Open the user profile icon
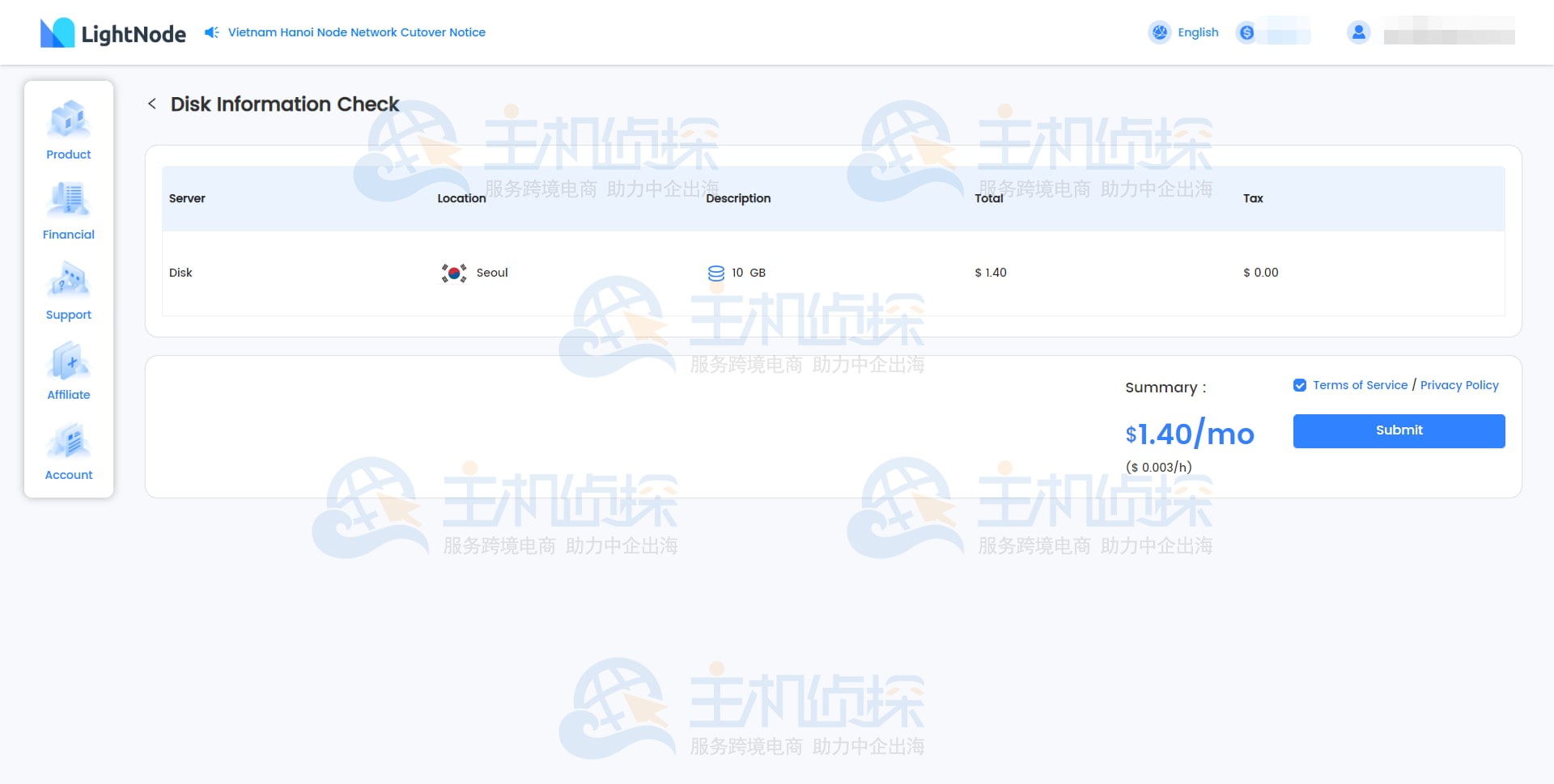1554x784 pixels. coord(1359,32)
